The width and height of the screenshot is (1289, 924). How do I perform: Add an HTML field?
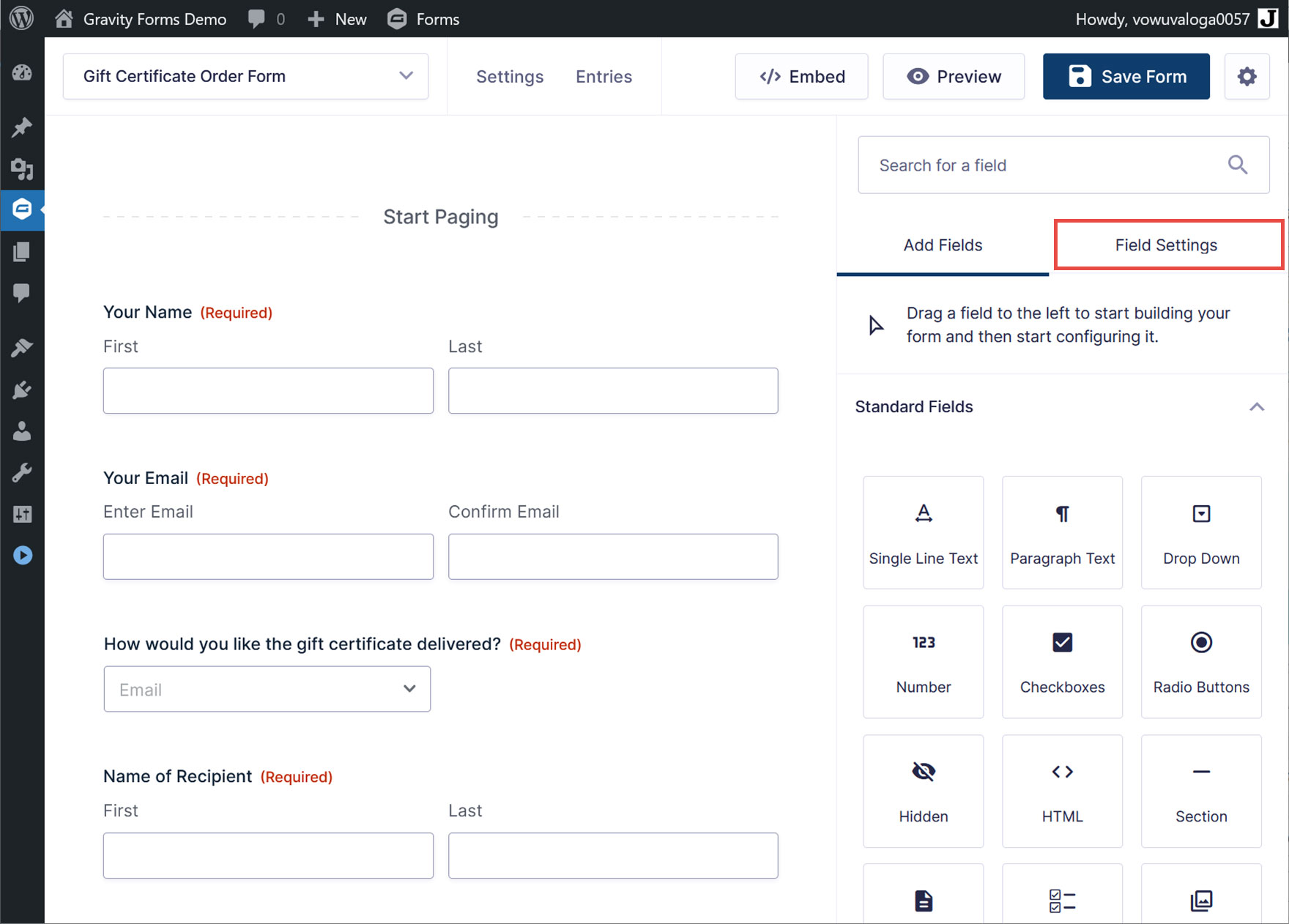coord(1063,791)
